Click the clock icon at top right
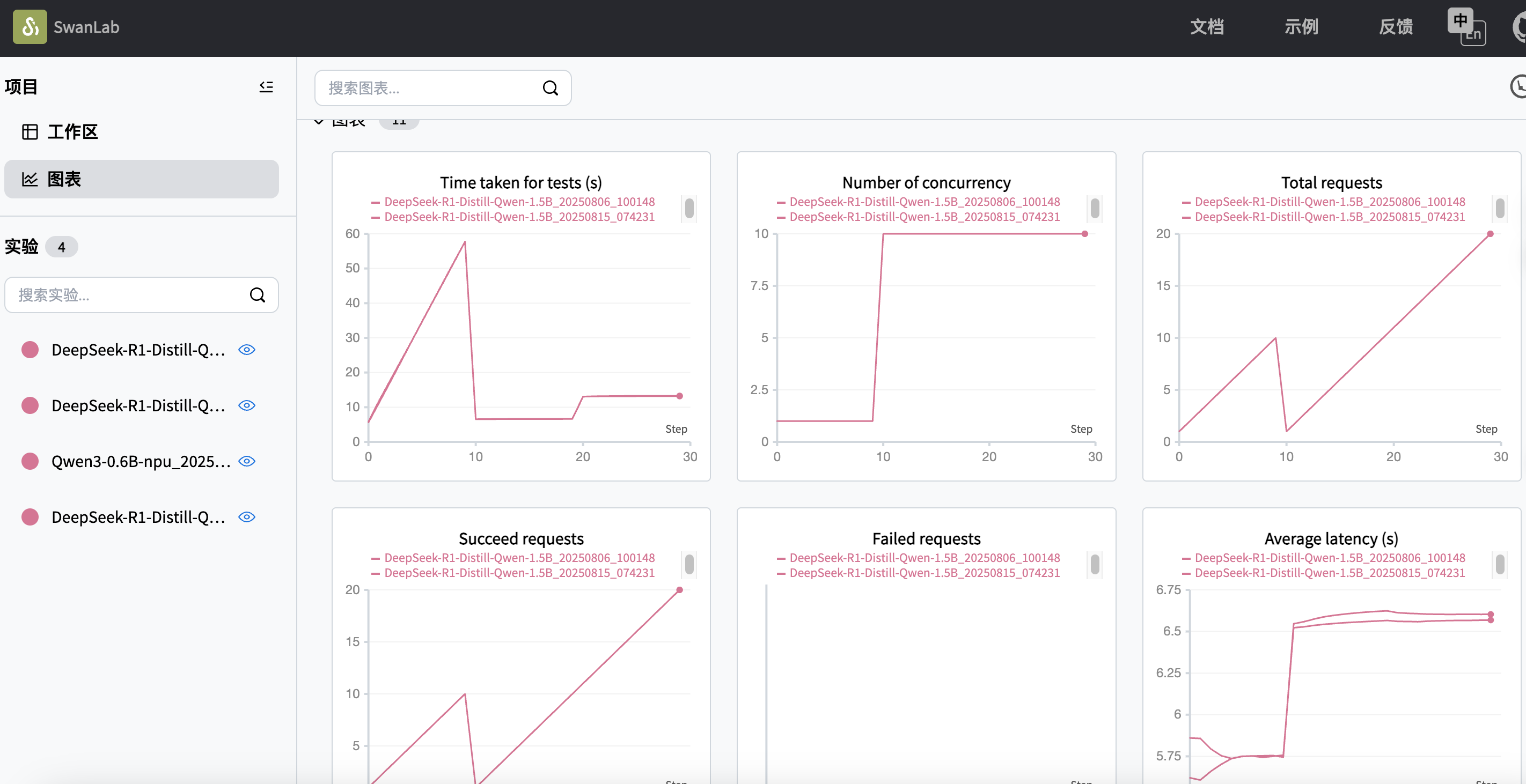The width and height of the screenshot is (1526, 784). click(x=1518, y=87)
